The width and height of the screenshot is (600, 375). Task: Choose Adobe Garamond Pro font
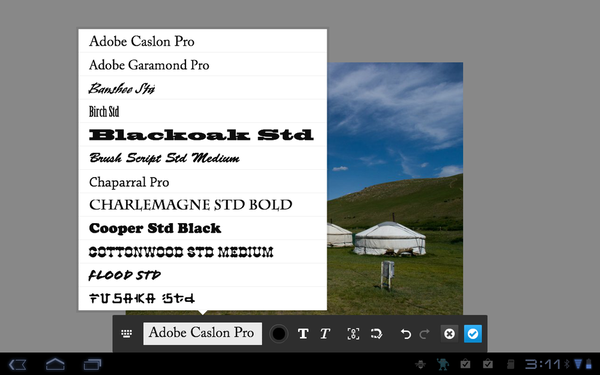pyautogui.click(x=202, y=64)
